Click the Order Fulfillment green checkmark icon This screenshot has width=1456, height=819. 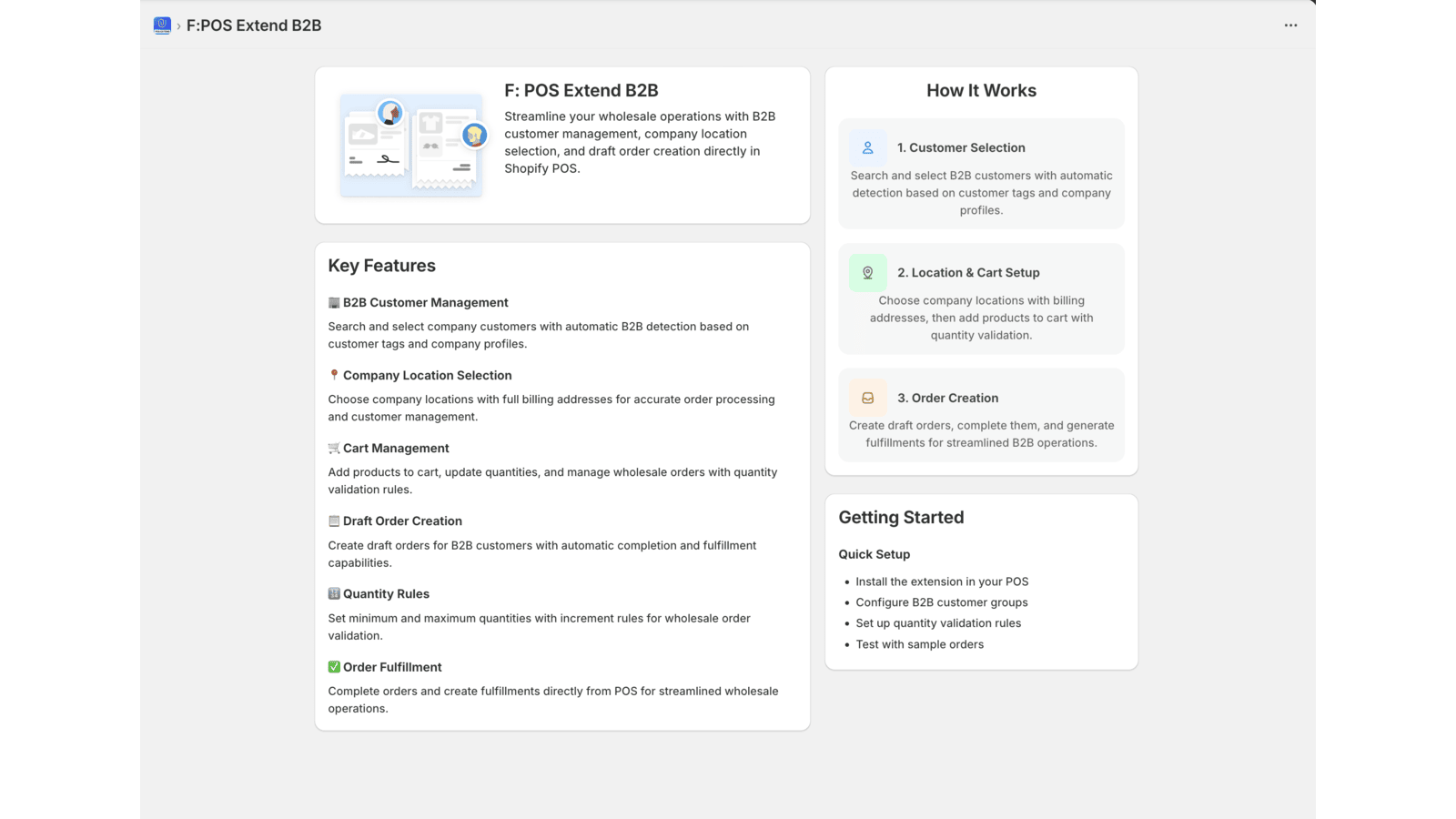(x=334, y=667)
